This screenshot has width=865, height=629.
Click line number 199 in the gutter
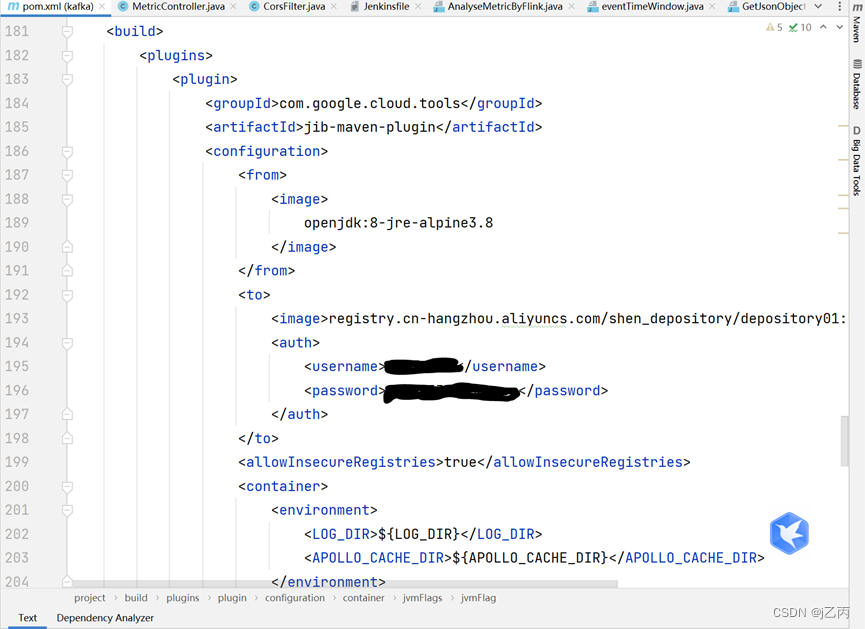pyautogui.click(x=17, y=462)
